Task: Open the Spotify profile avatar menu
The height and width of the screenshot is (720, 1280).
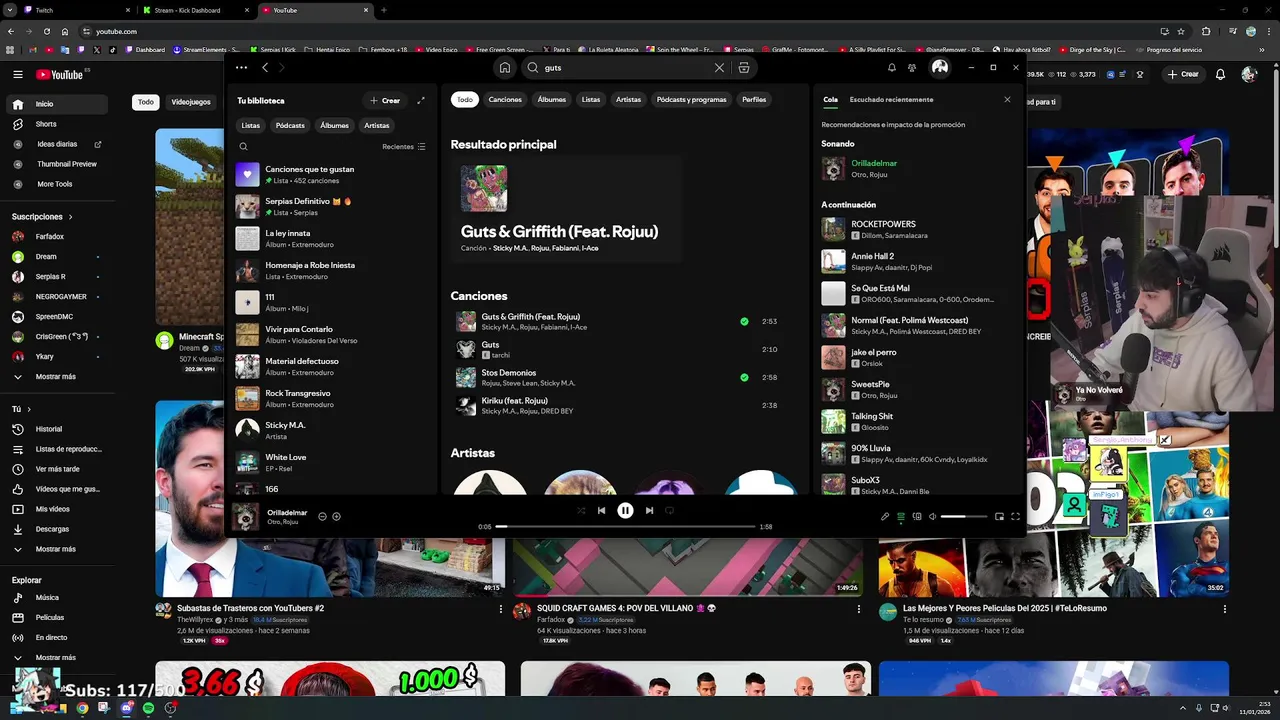Action: coord(940,68)
